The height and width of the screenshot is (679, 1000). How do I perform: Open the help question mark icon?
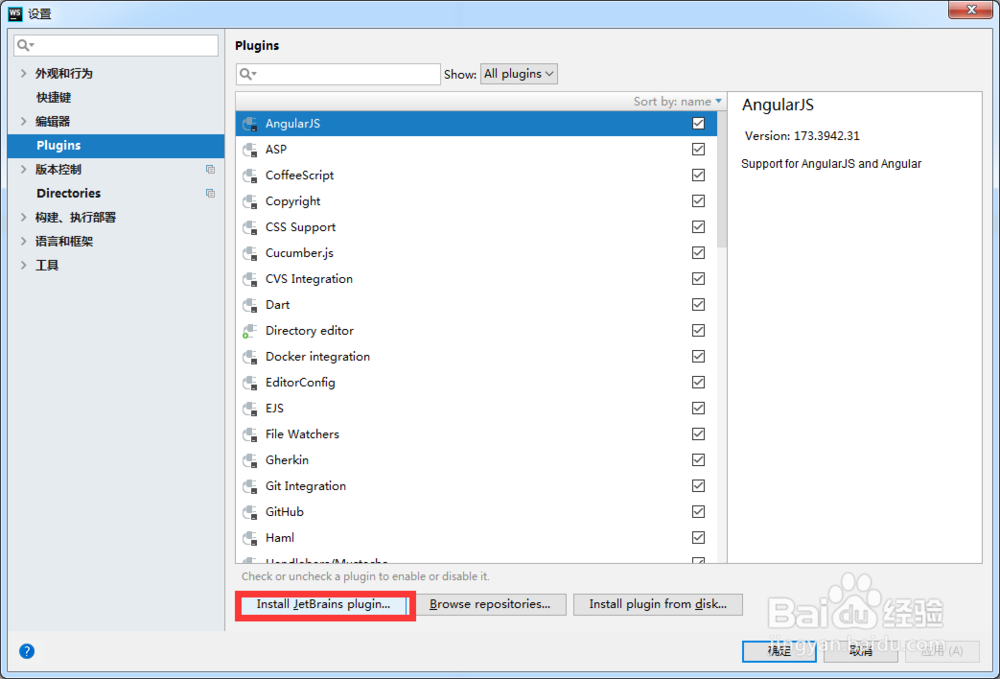(27, 651)
